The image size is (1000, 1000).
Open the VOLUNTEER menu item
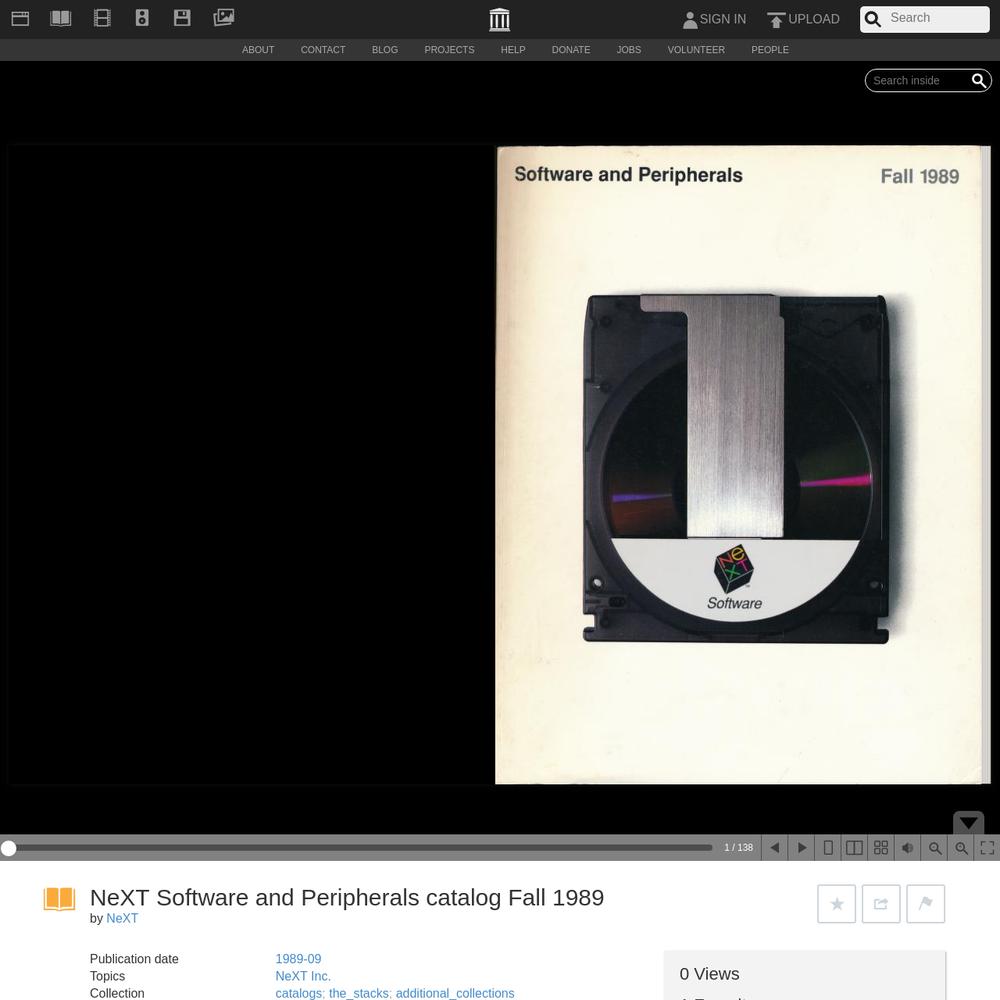point(696,50)
